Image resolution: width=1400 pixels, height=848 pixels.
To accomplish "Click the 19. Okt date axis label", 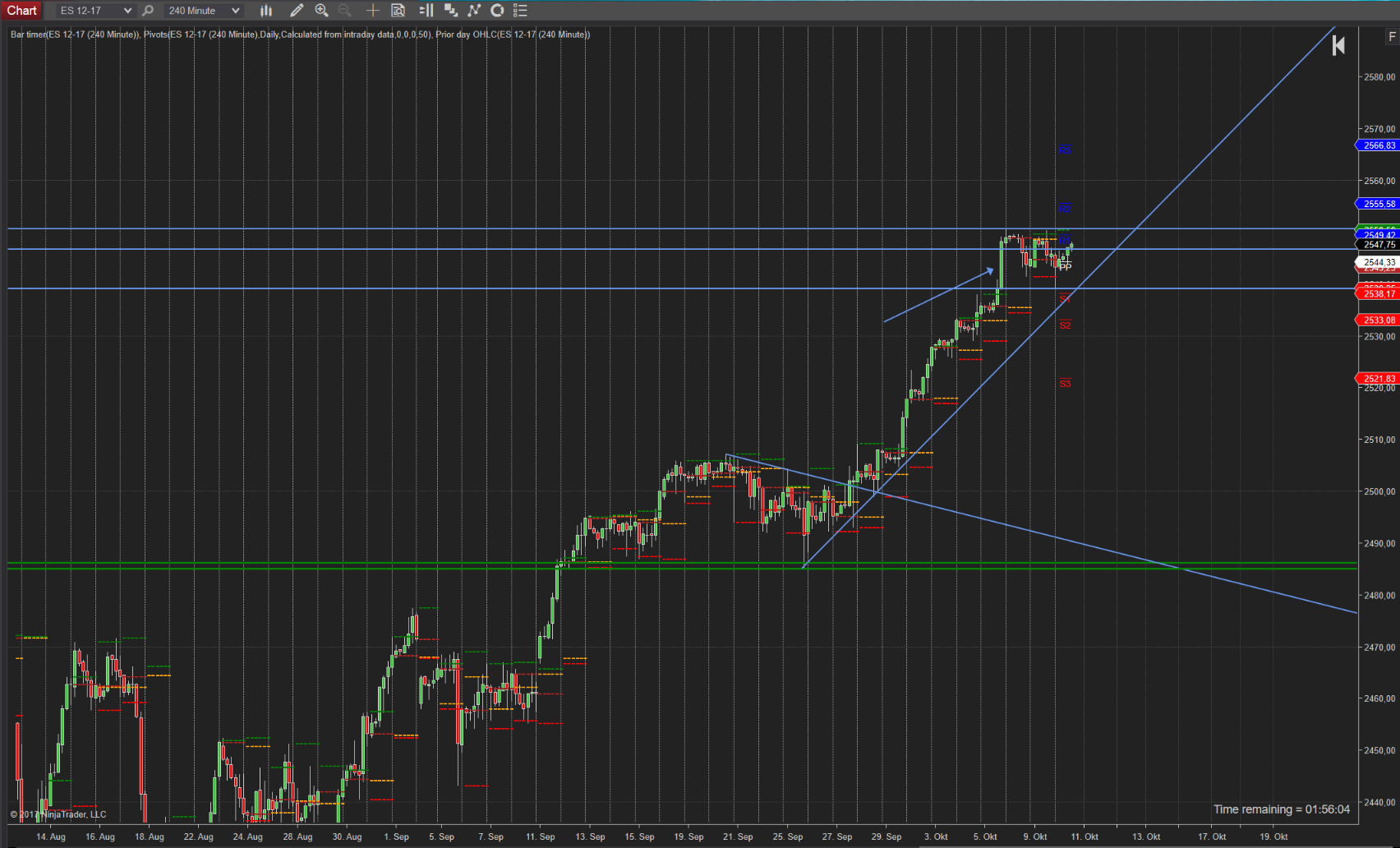I will pos(1273,836).
